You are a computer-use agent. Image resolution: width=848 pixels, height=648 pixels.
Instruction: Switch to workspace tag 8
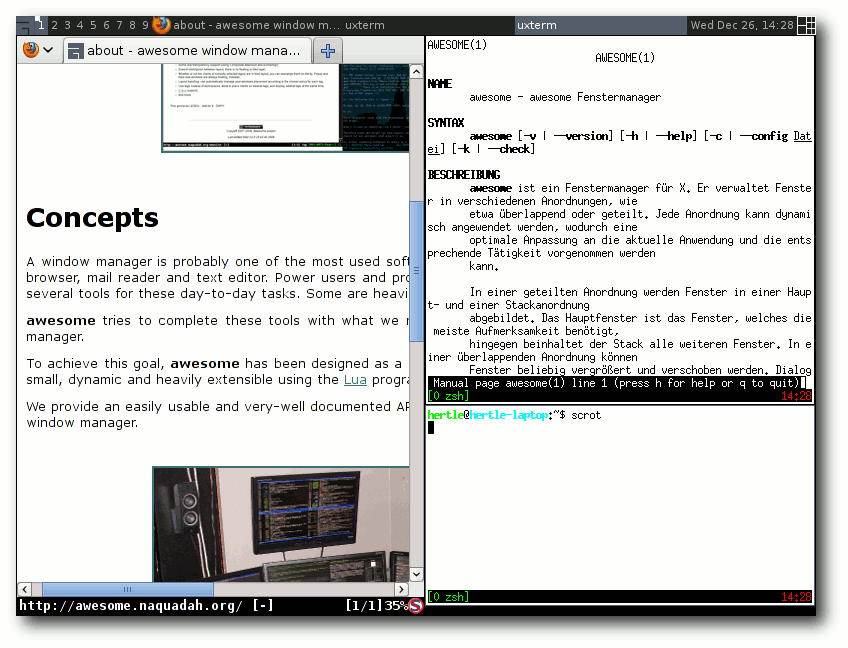pos(132,25)
